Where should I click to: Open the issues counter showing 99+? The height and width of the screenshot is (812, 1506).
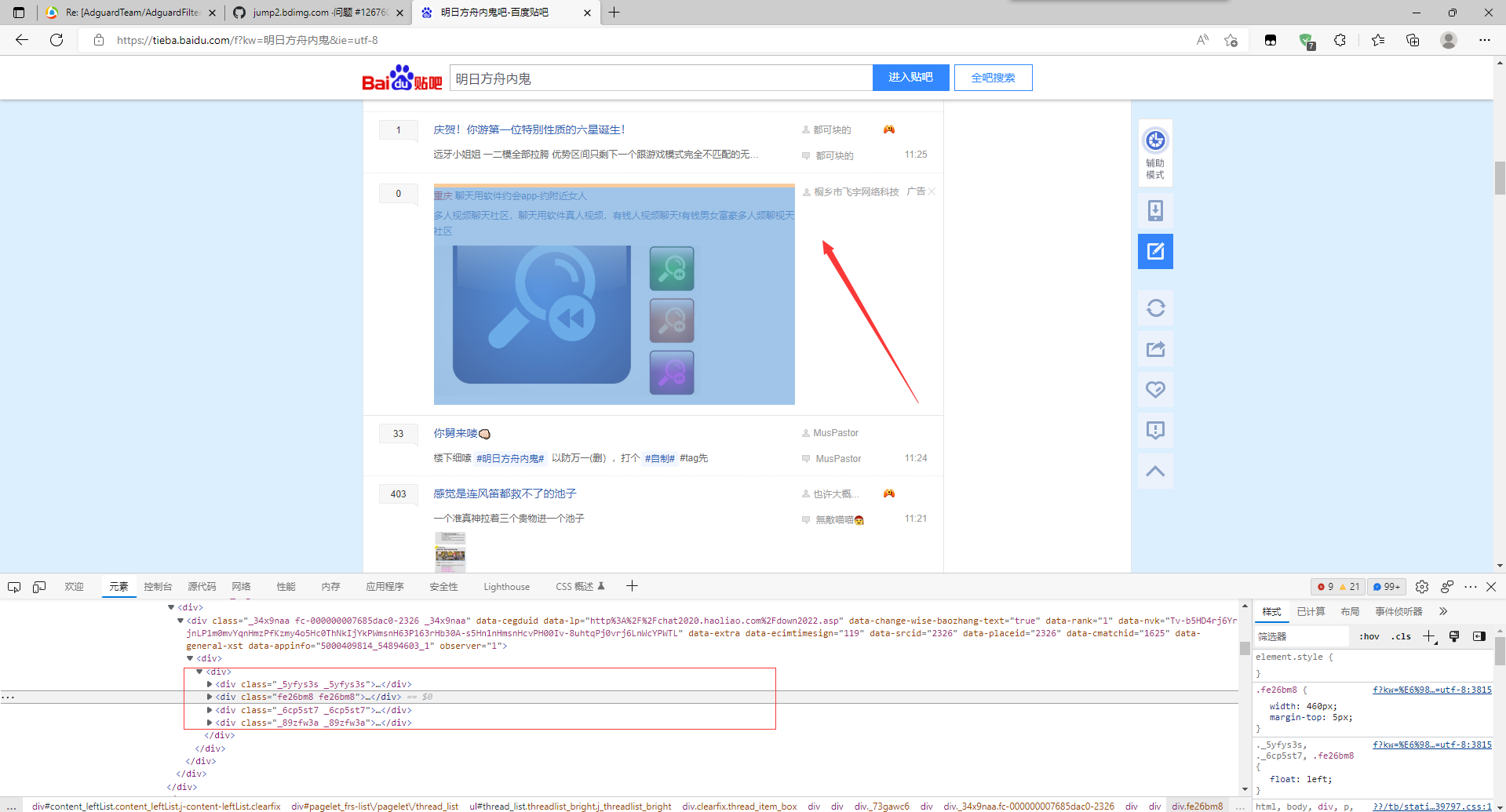click(x=1386, y=586)
